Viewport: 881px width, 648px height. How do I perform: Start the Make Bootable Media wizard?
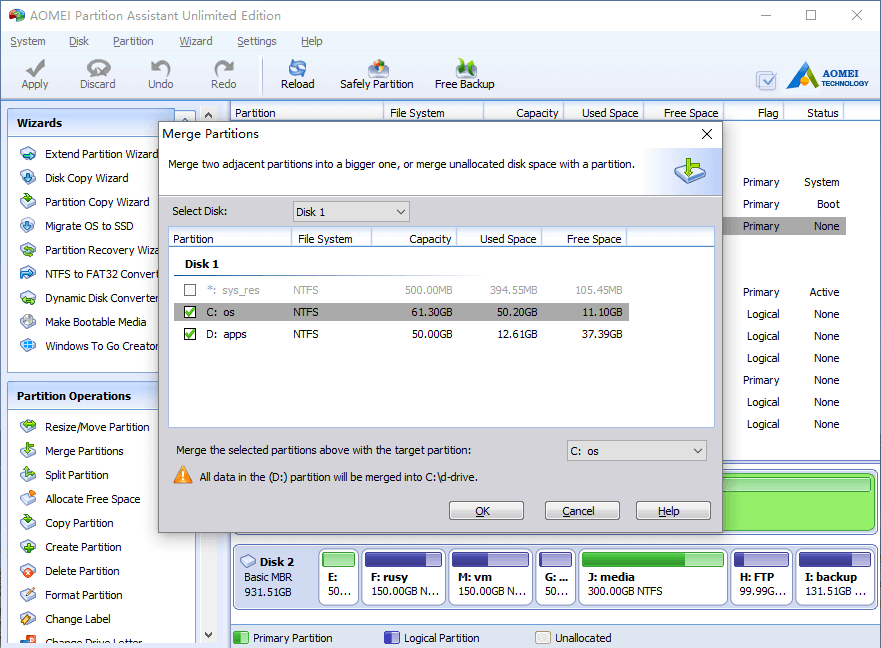point(96,322)
